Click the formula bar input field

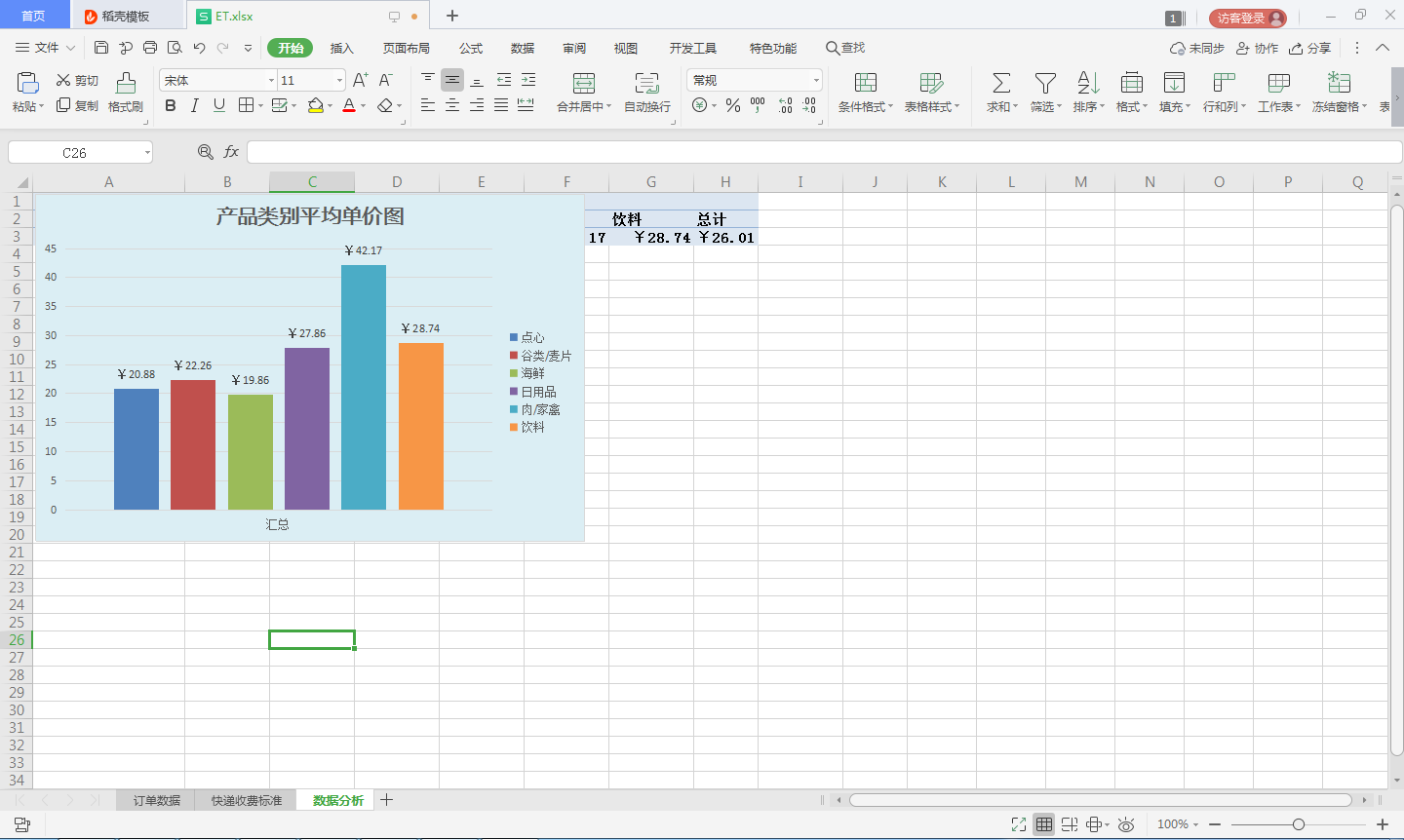(x=824, y=152)
